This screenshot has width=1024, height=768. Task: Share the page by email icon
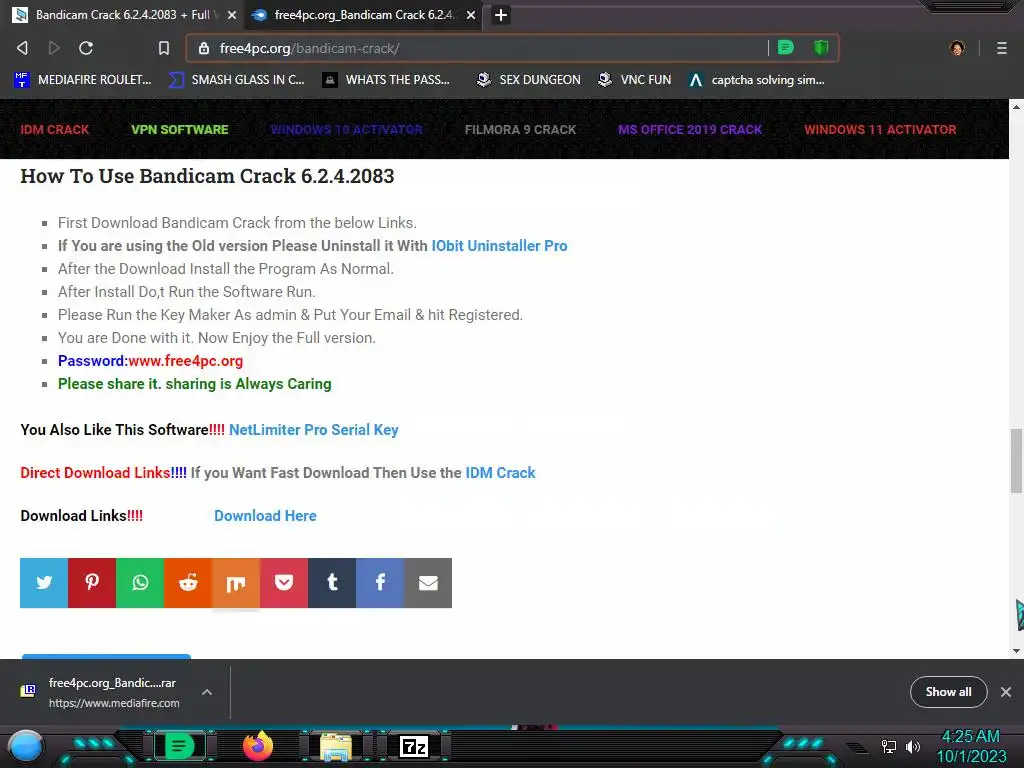pyautogui.click(x=428, y=583)
